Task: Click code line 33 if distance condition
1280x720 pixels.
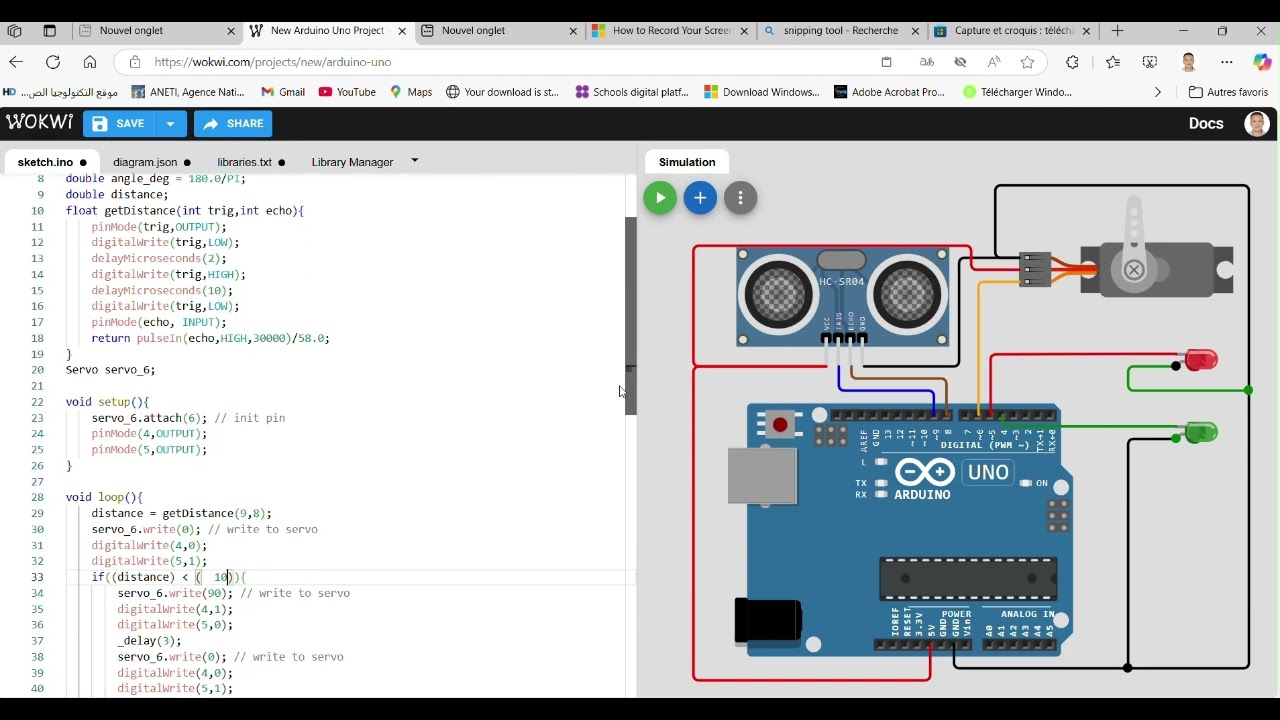Action: pyautogui.click(x=168, y=577)
